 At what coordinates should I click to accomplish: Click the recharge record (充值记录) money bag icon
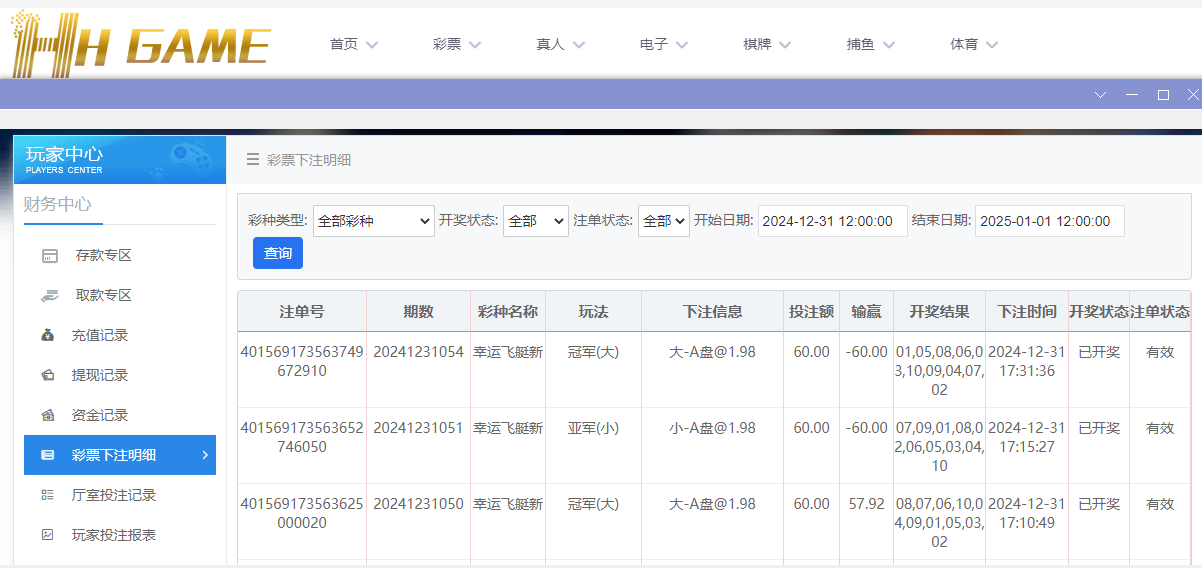point(48,336)
